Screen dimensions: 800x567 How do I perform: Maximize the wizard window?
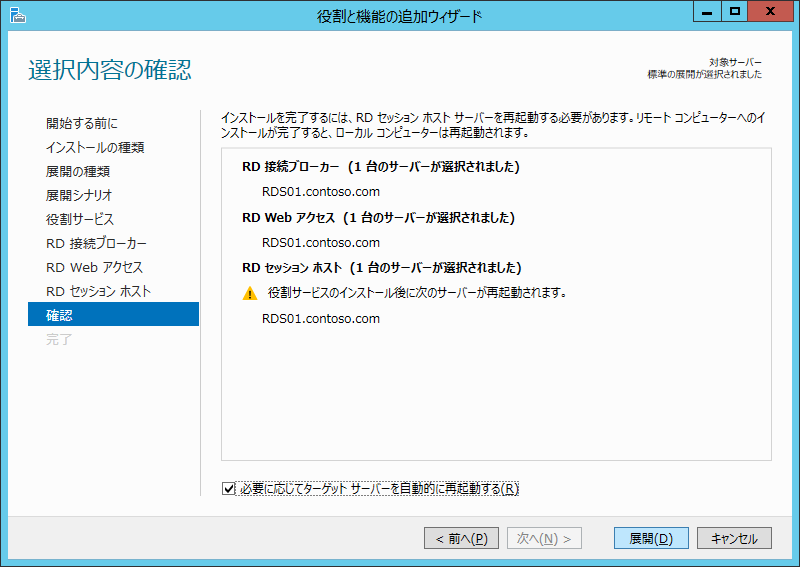click(734, 12)
